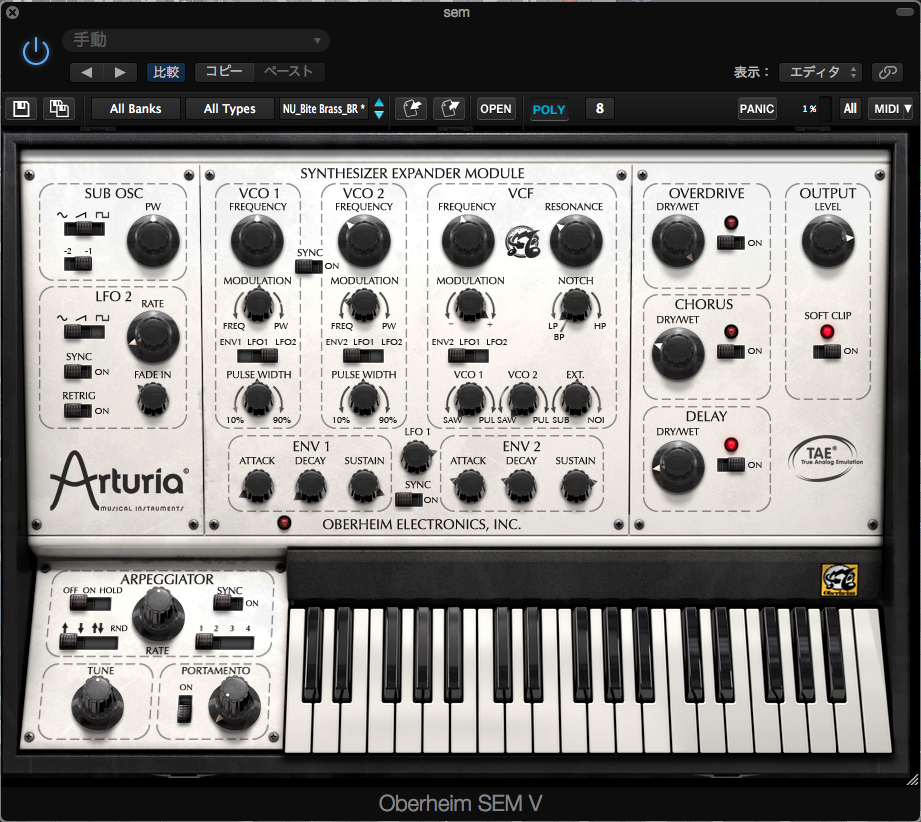Toggle the Portamento ON switch
The image size is (921, 822).
pyautogui.click(x=185, y=709)
